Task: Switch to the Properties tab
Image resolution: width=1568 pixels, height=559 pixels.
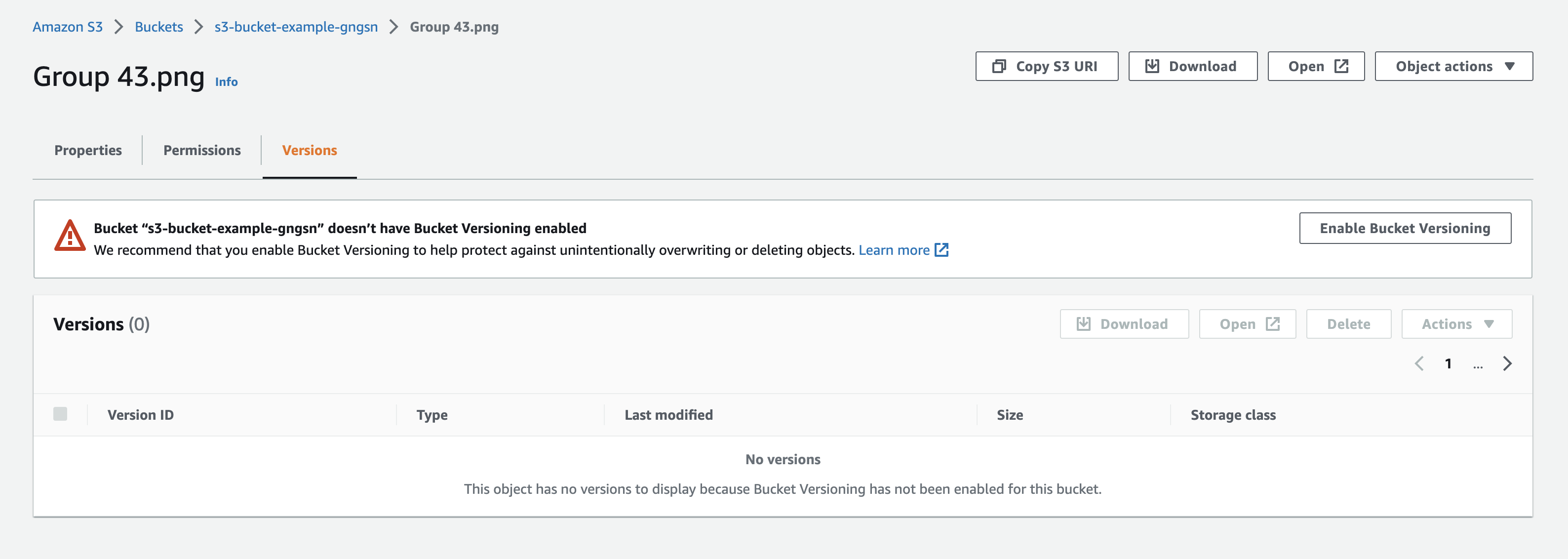Action: tap(88, 151)
